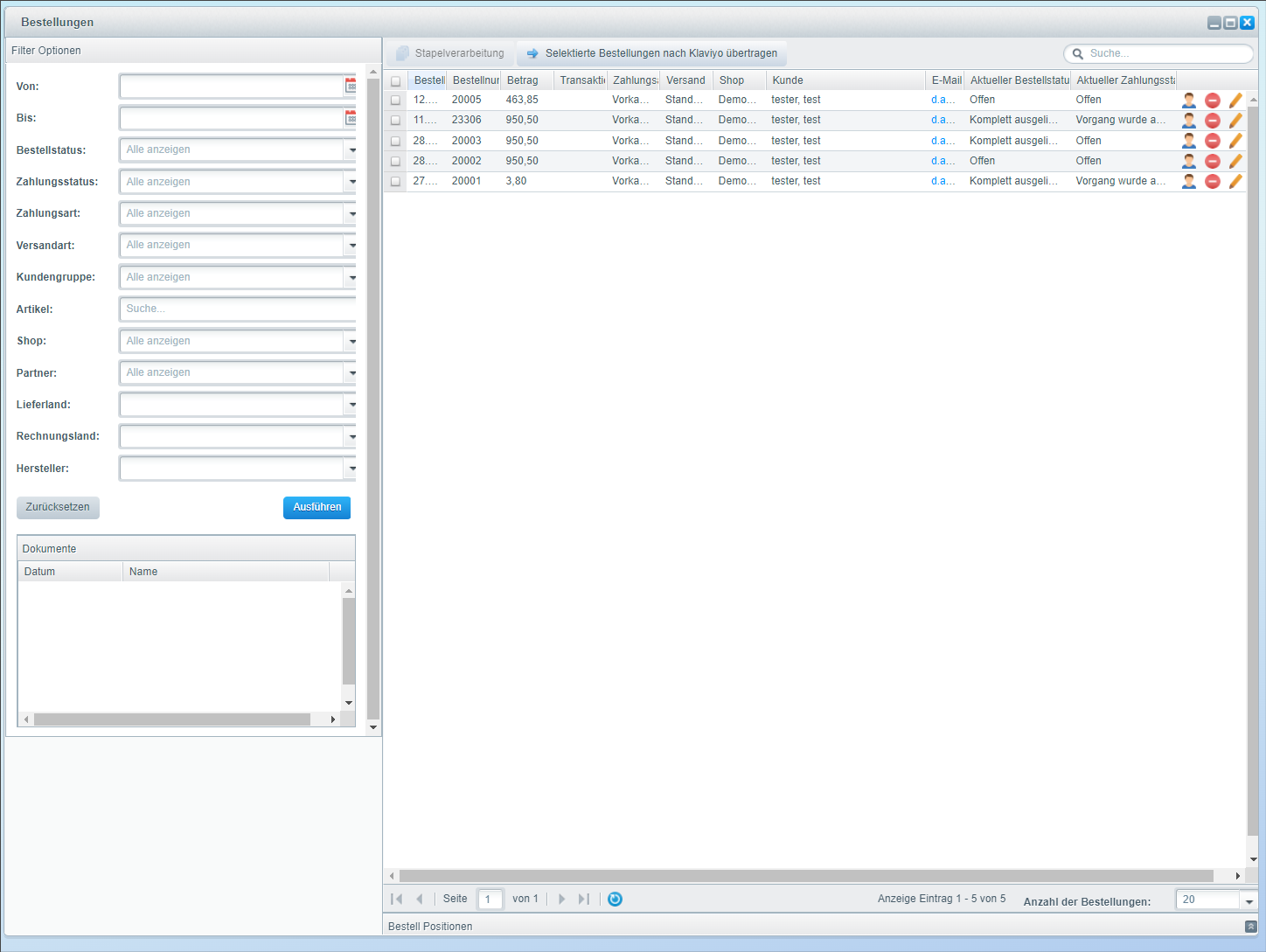Click Name column in Dokumente grid
The height and width of the screenshot is (952, 1266).
[x=226, y=572]
